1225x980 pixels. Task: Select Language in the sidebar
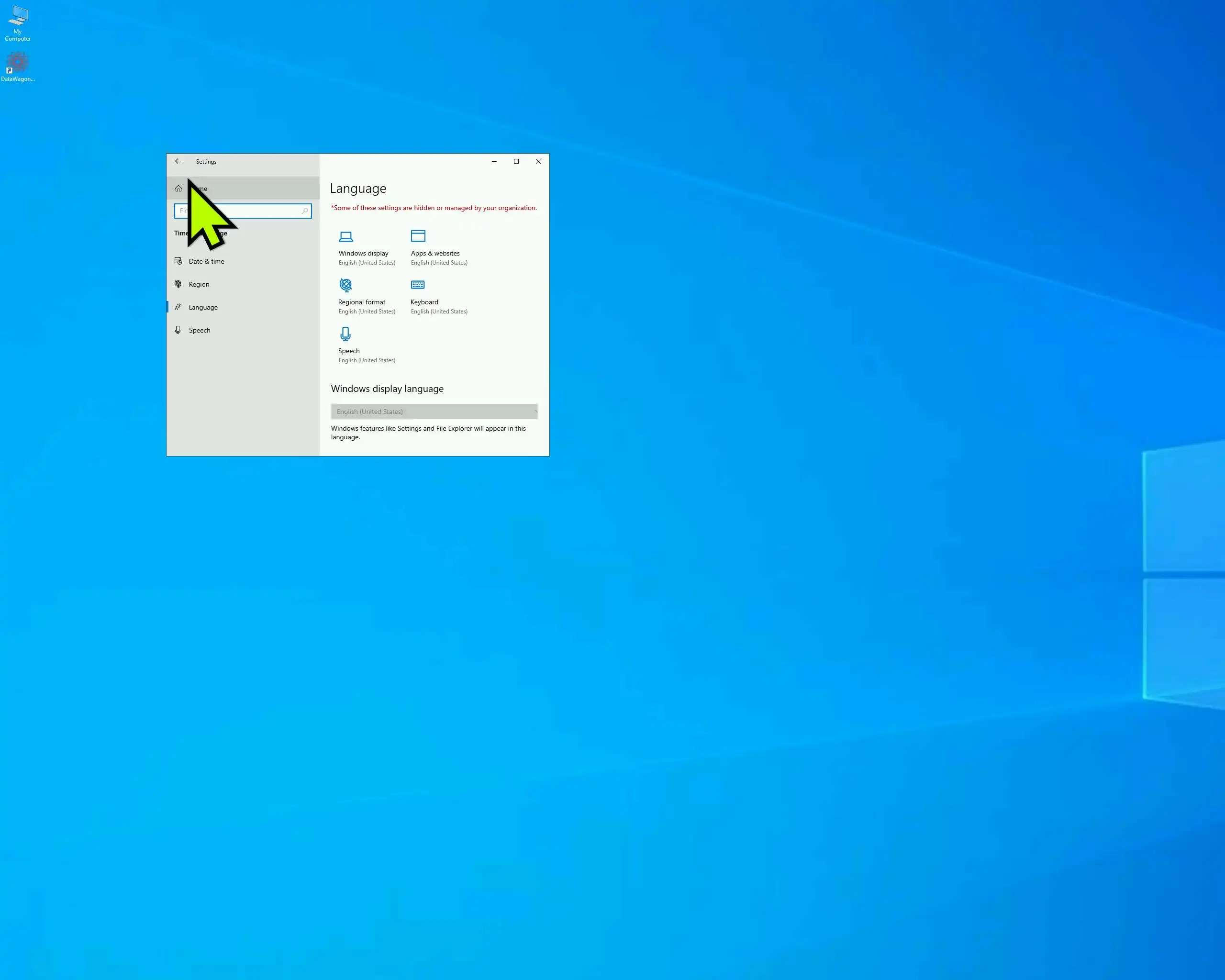(203, 307)
